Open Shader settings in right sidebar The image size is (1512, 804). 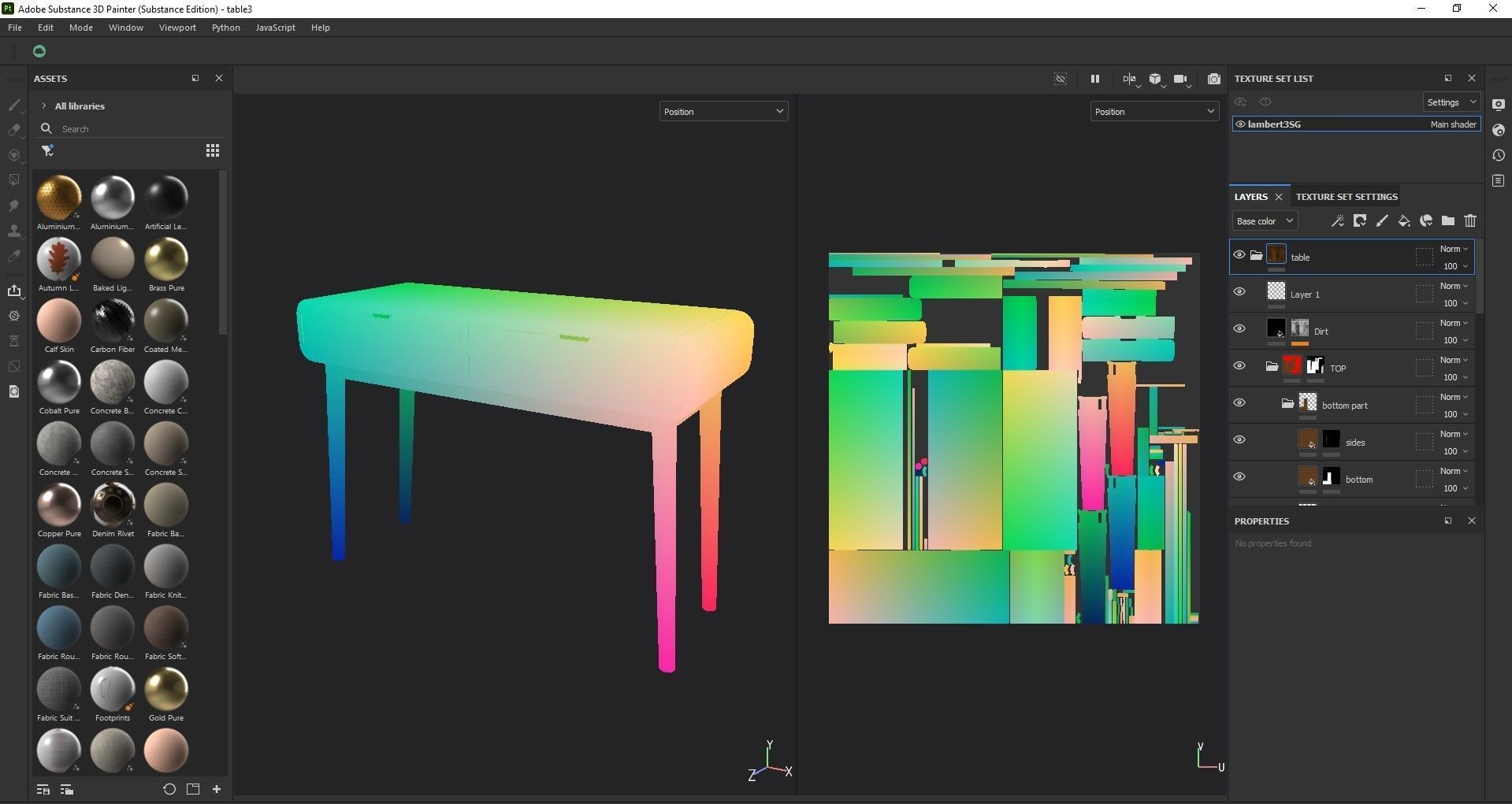[x=1499, y=130]
